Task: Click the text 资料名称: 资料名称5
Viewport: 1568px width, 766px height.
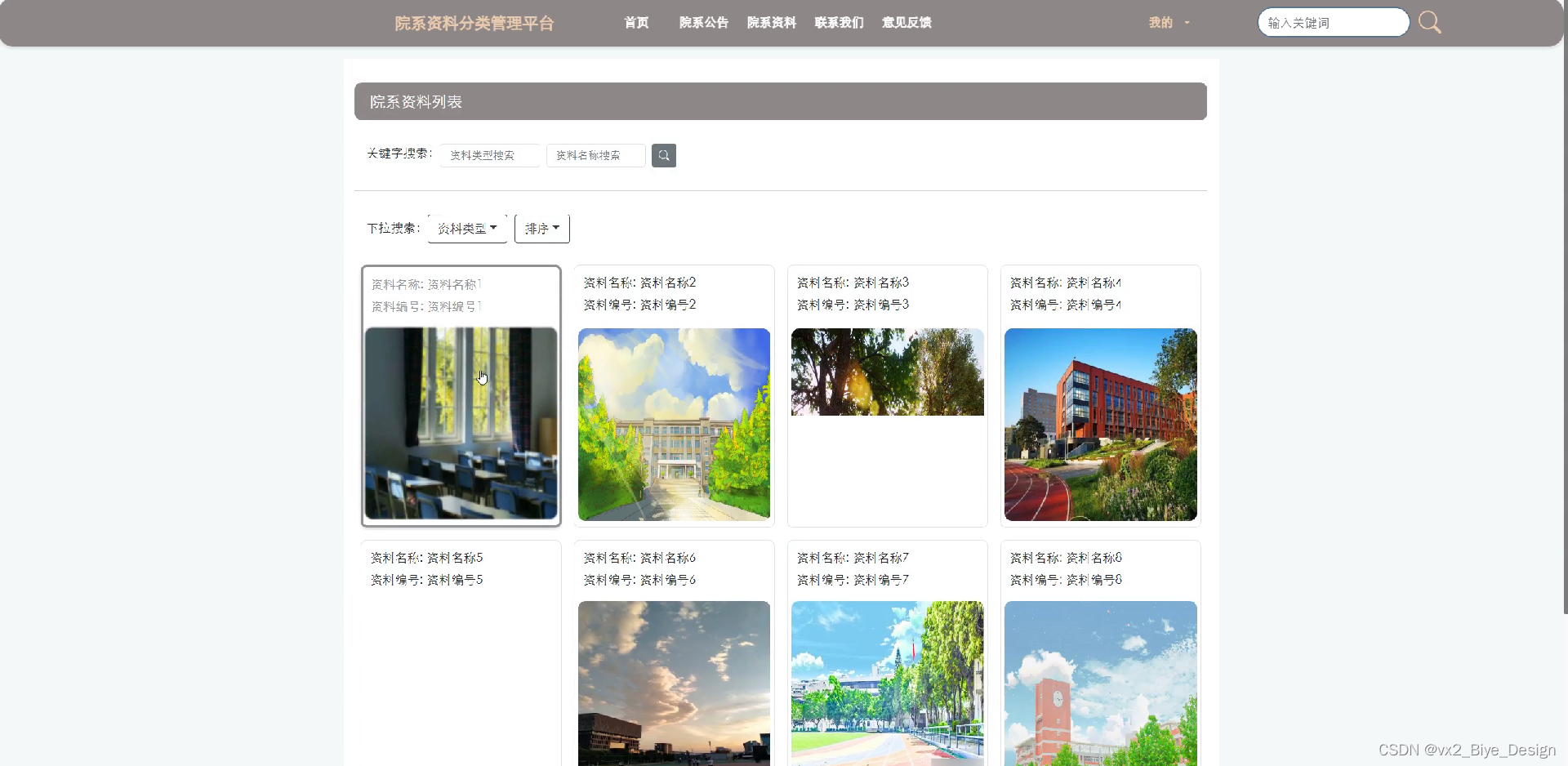Action: [426, 558]
